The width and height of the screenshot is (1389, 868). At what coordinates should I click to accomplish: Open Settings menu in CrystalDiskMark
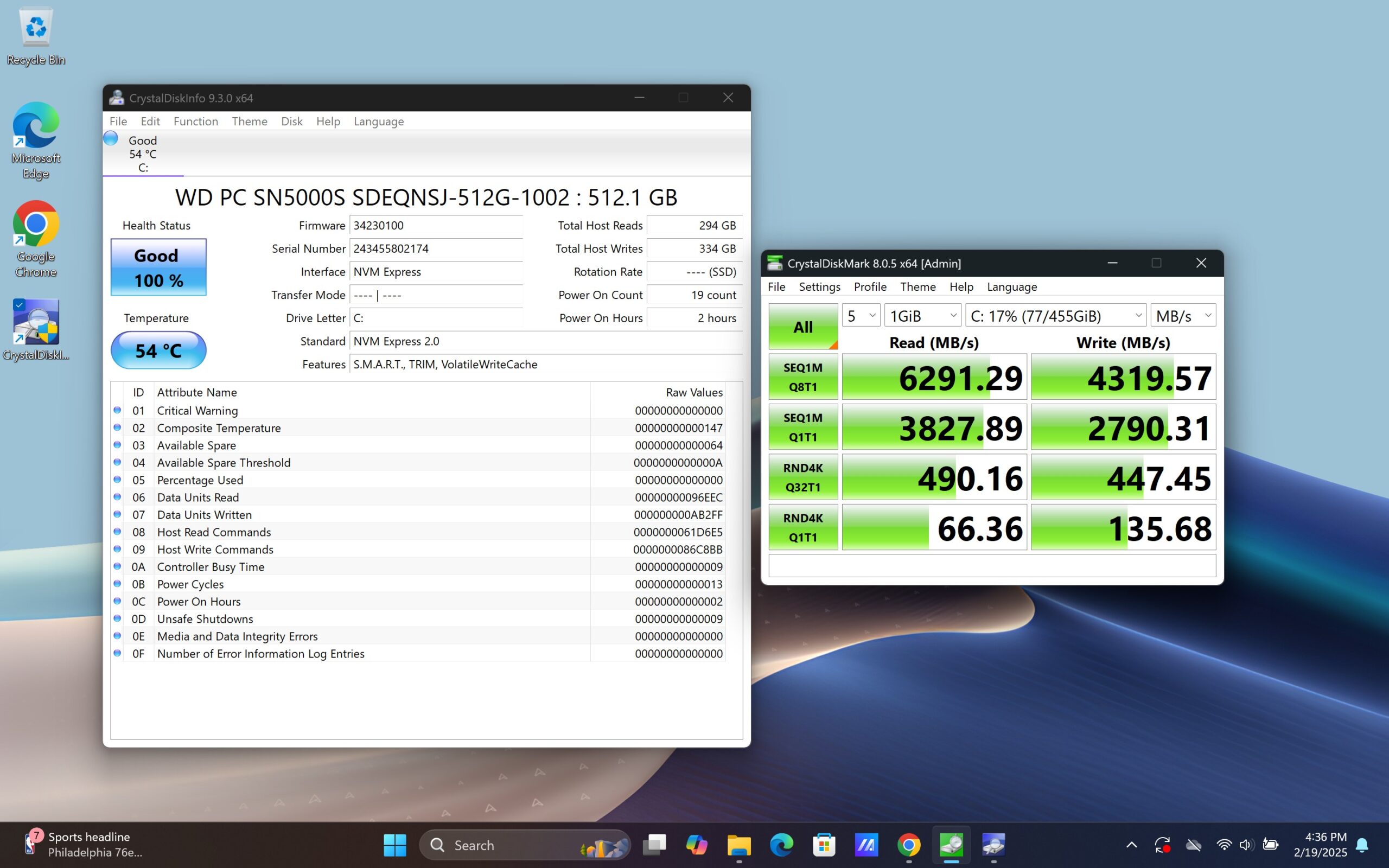(x=819, y=286)
